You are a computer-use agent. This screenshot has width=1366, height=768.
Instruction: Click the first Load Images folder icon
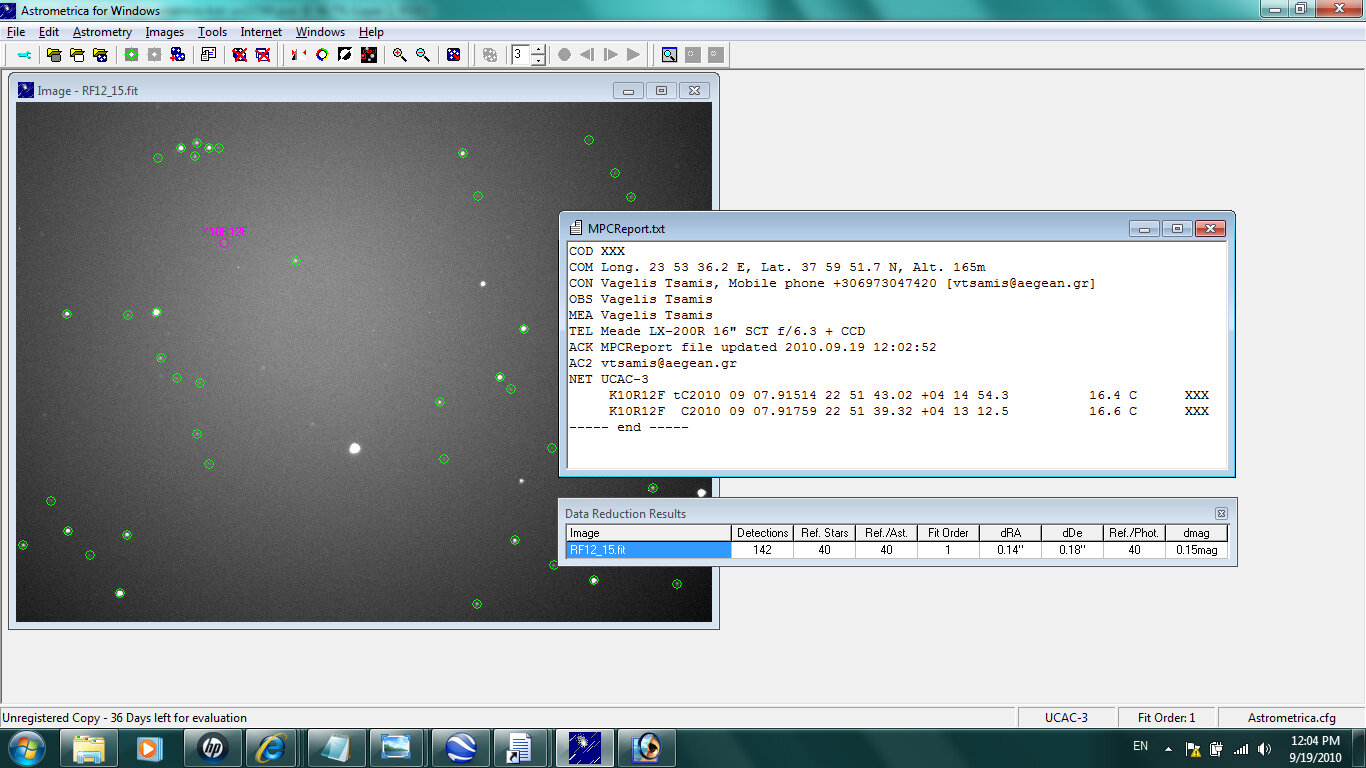tap(54, 55)
